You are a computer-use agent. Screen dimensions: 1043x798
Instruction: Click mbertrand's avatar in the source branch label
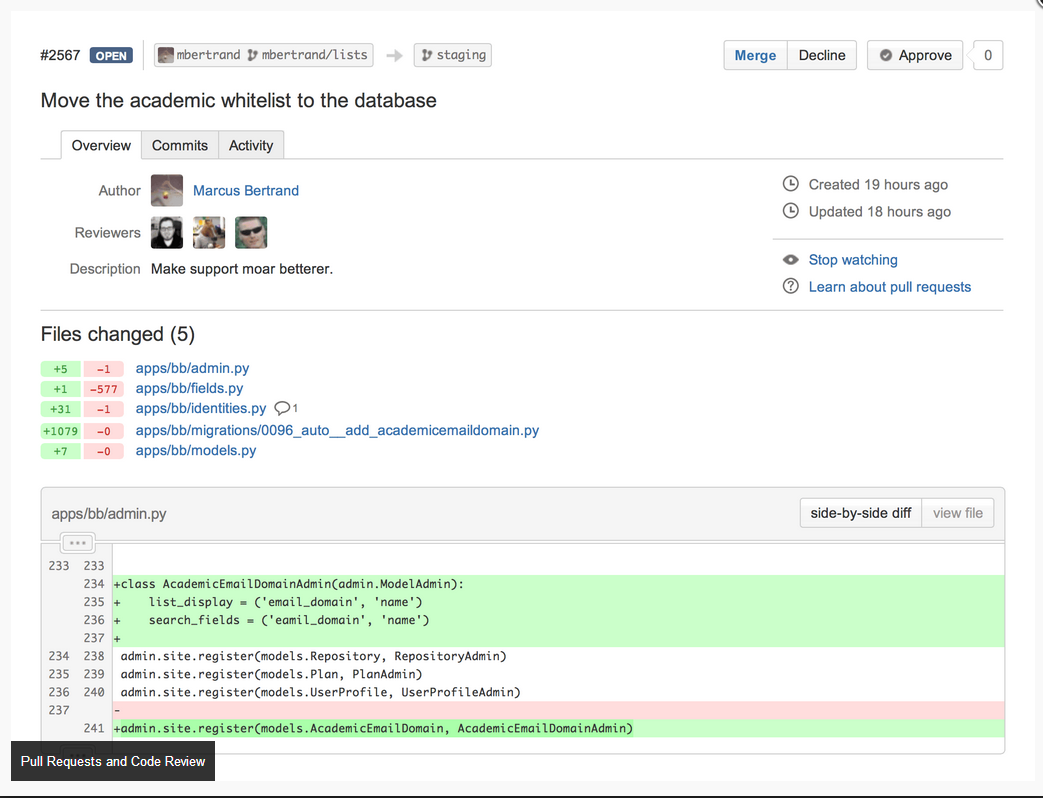[x=164, y=55]
